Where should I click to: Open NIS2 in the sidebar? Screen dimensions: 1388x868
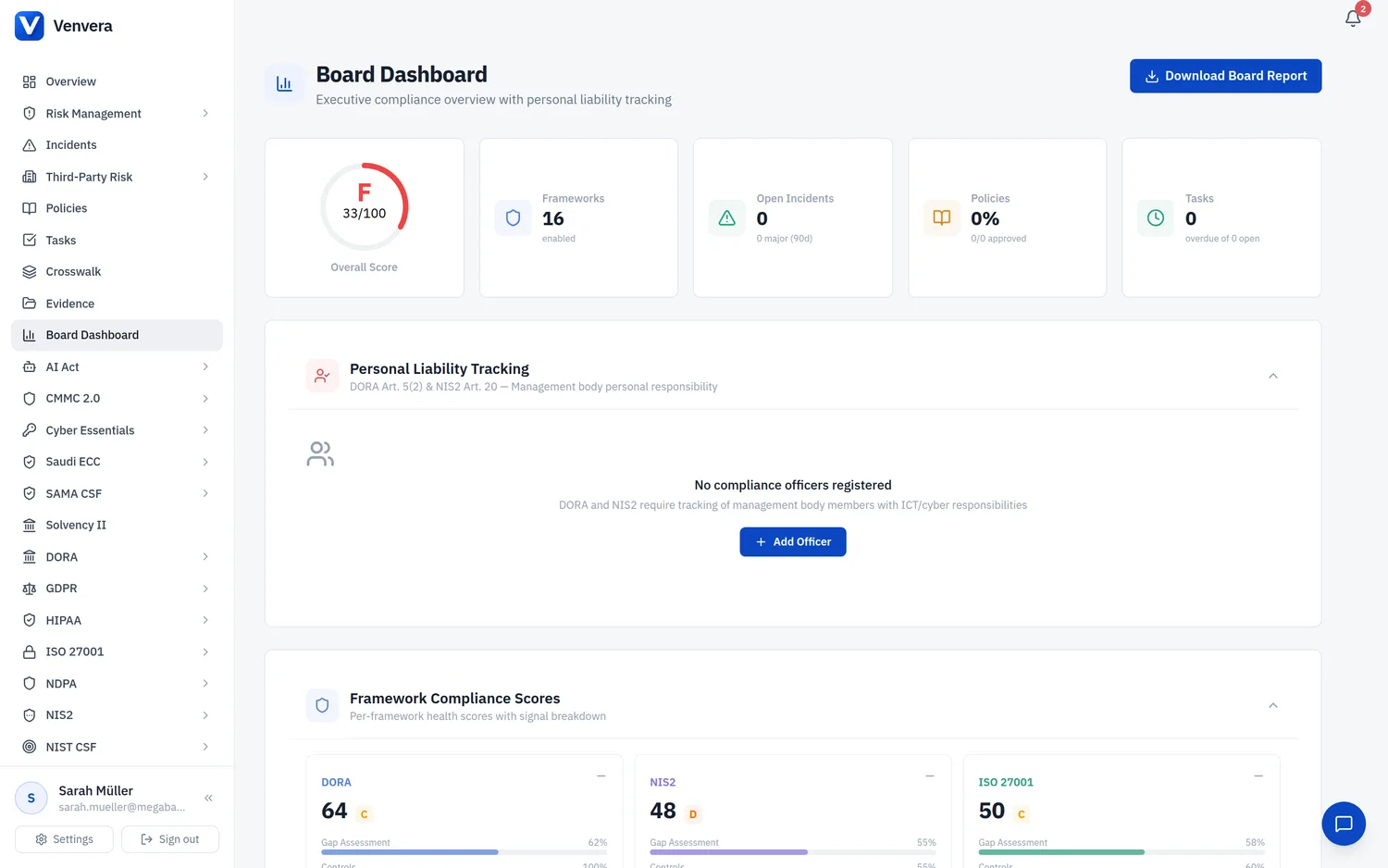point(117,715)
